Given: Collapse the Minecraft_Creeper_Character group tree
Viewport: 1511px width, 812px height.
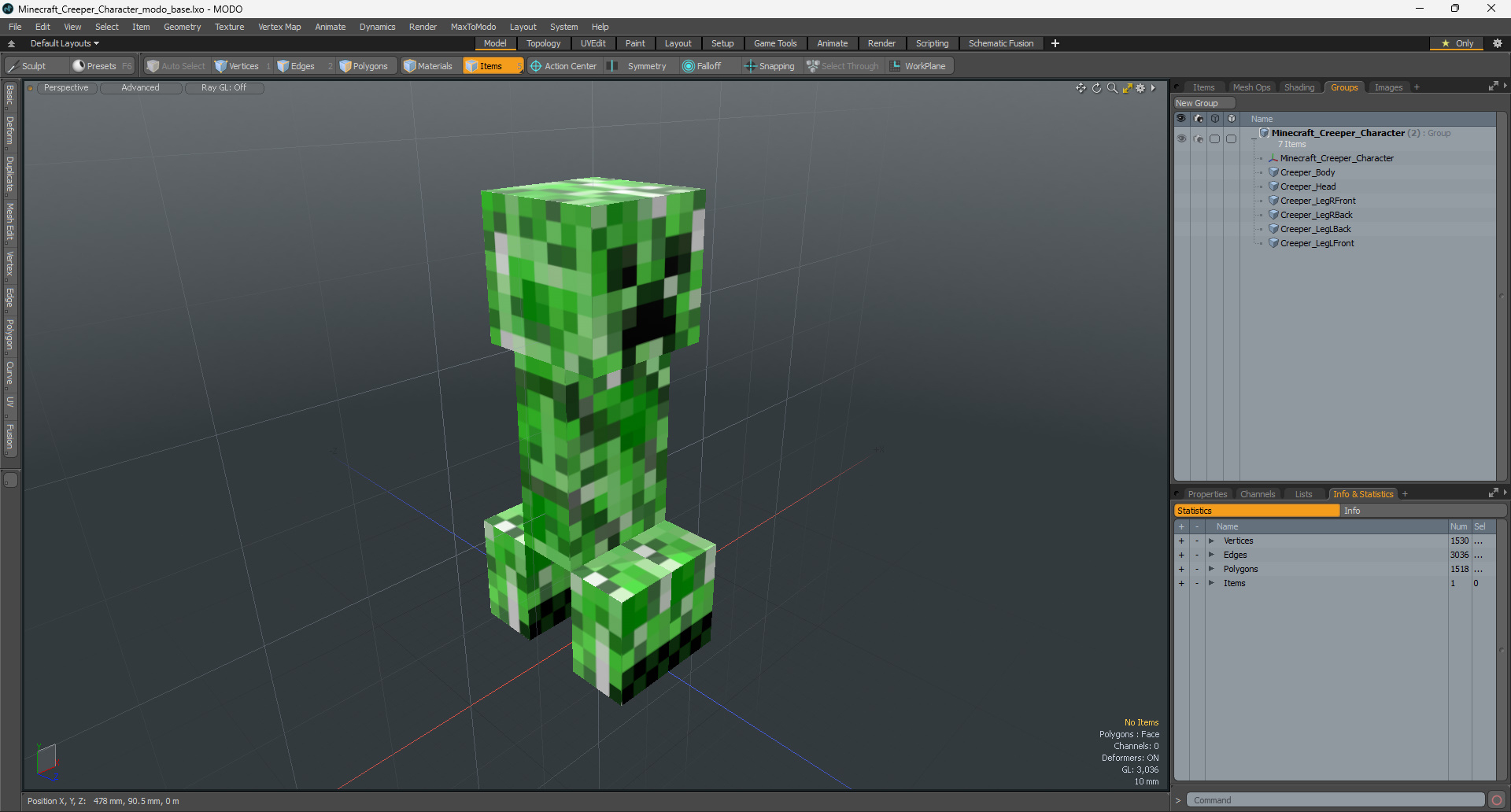Looking at the screenshot, I should pos(1254,138).
